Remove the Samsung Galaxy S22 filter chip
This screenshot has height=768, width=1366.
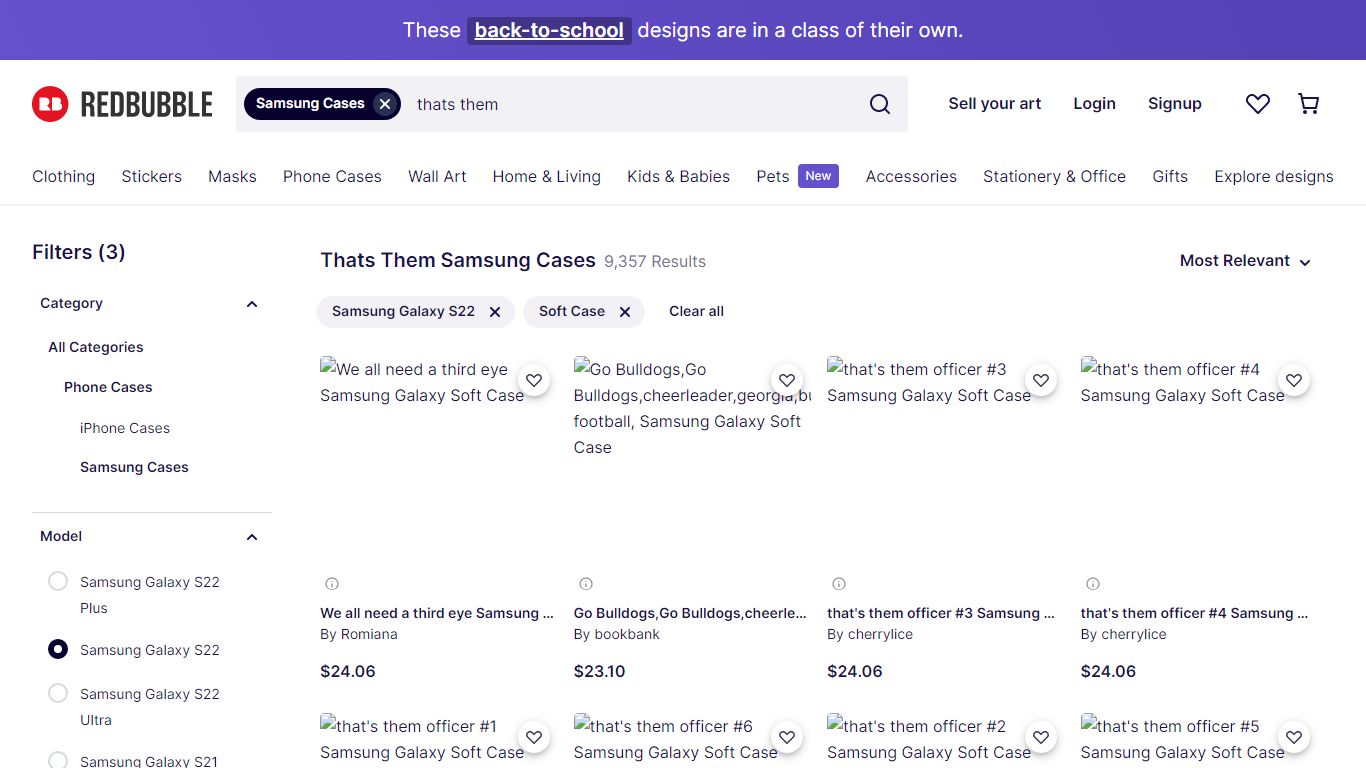click(x=495, y=312)
